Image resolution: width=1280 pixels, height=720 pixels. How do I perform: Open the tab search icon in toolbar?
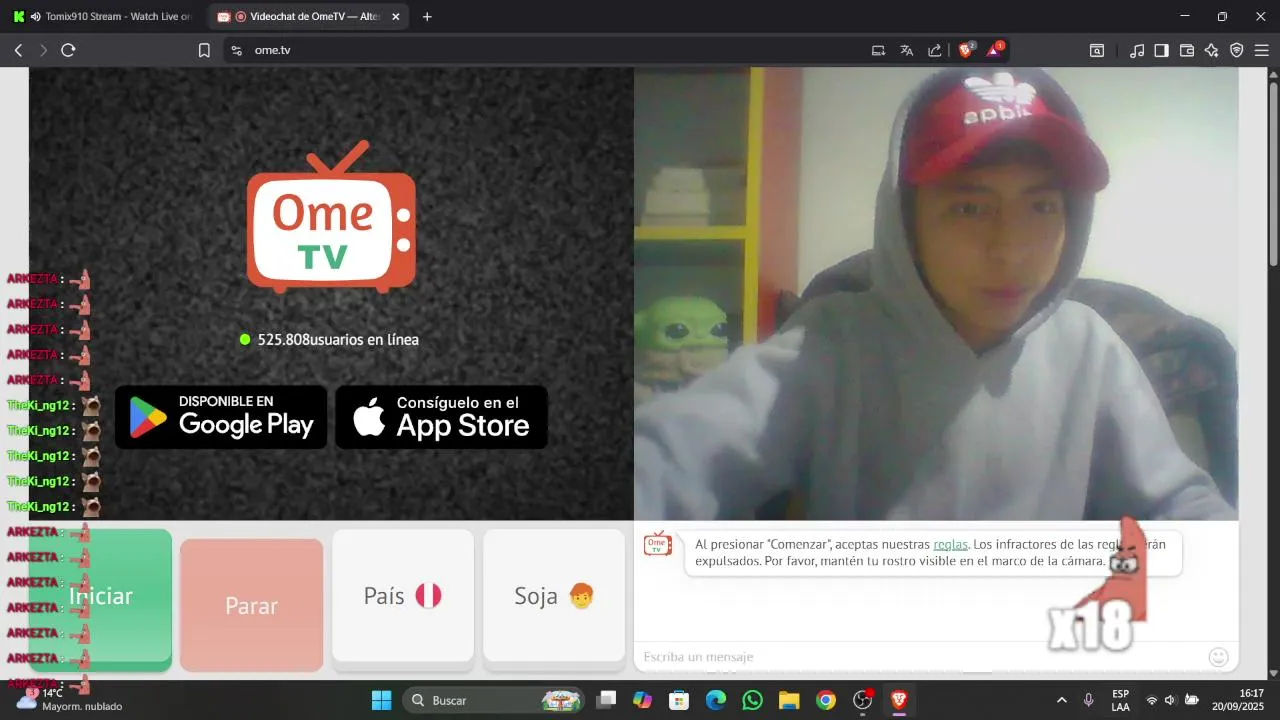click(x=1097, y=50)
